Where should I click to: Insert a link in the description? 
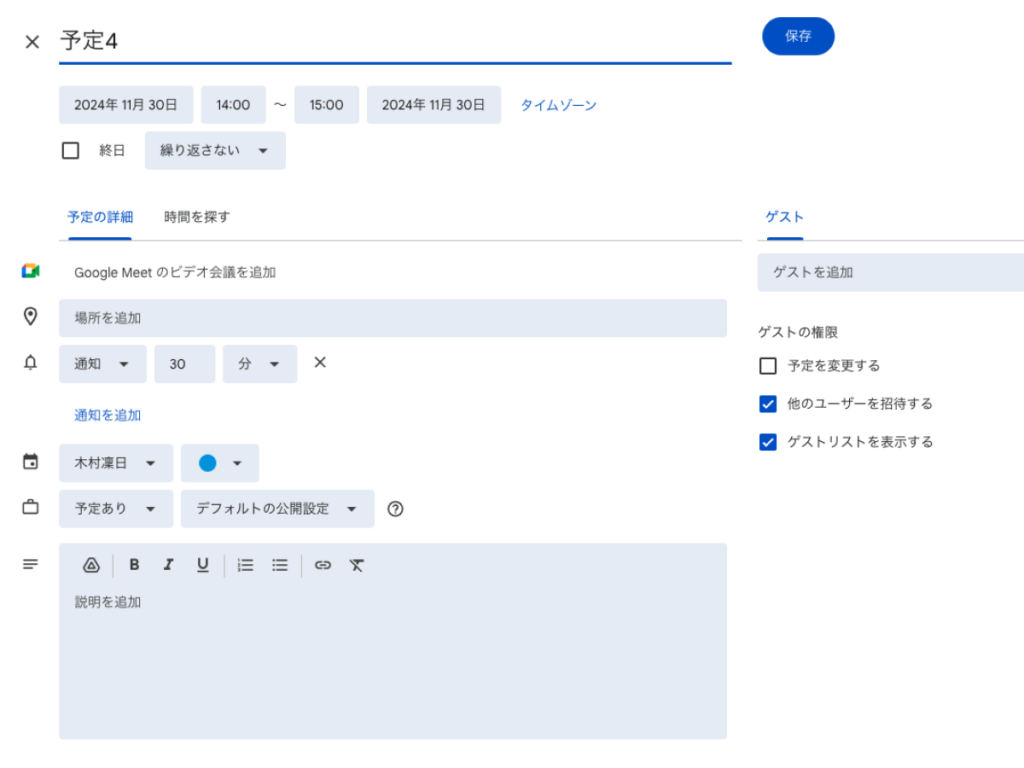322,565
